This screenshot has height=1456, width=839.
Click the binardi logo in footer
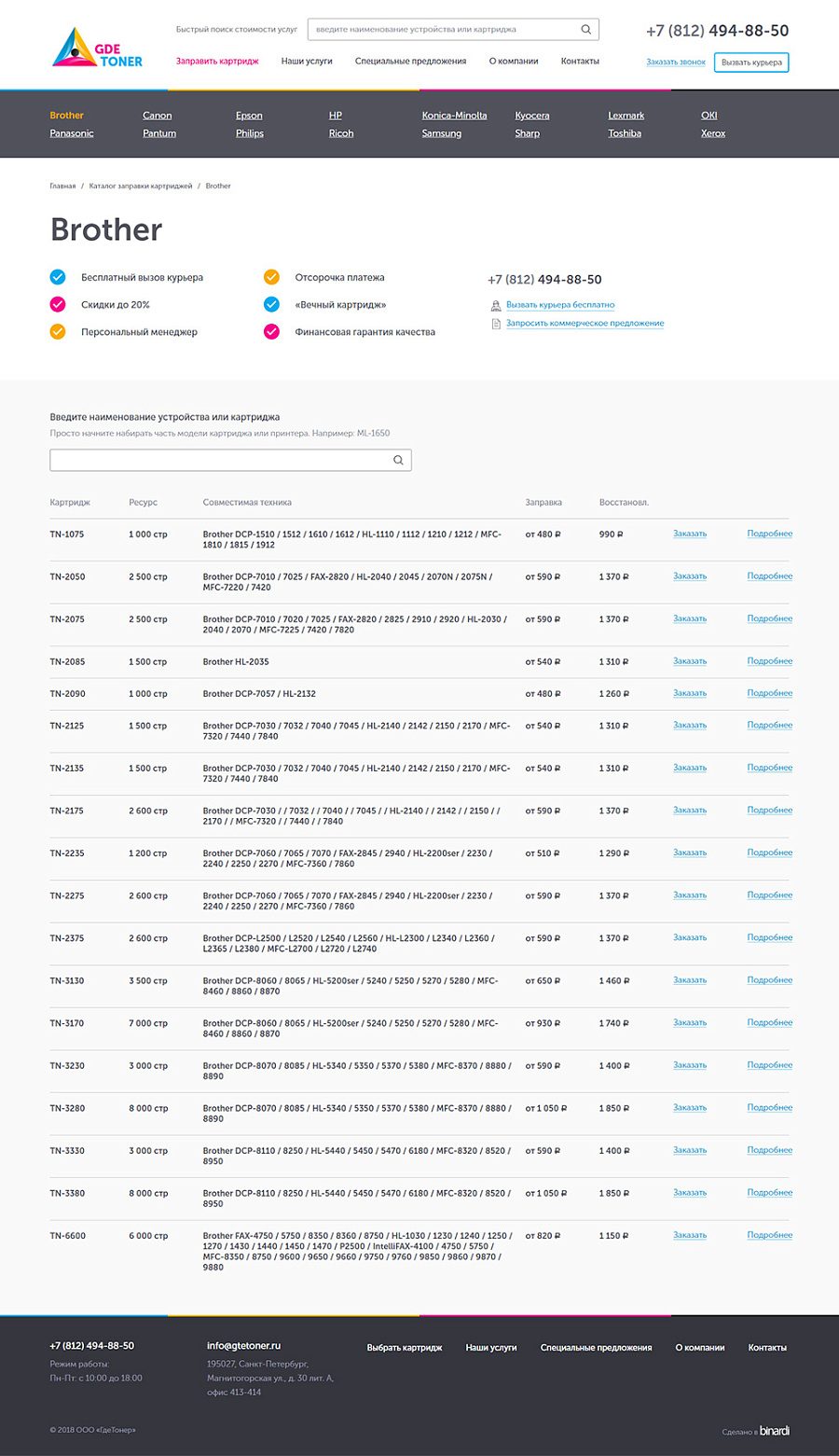coord(775,1431)
